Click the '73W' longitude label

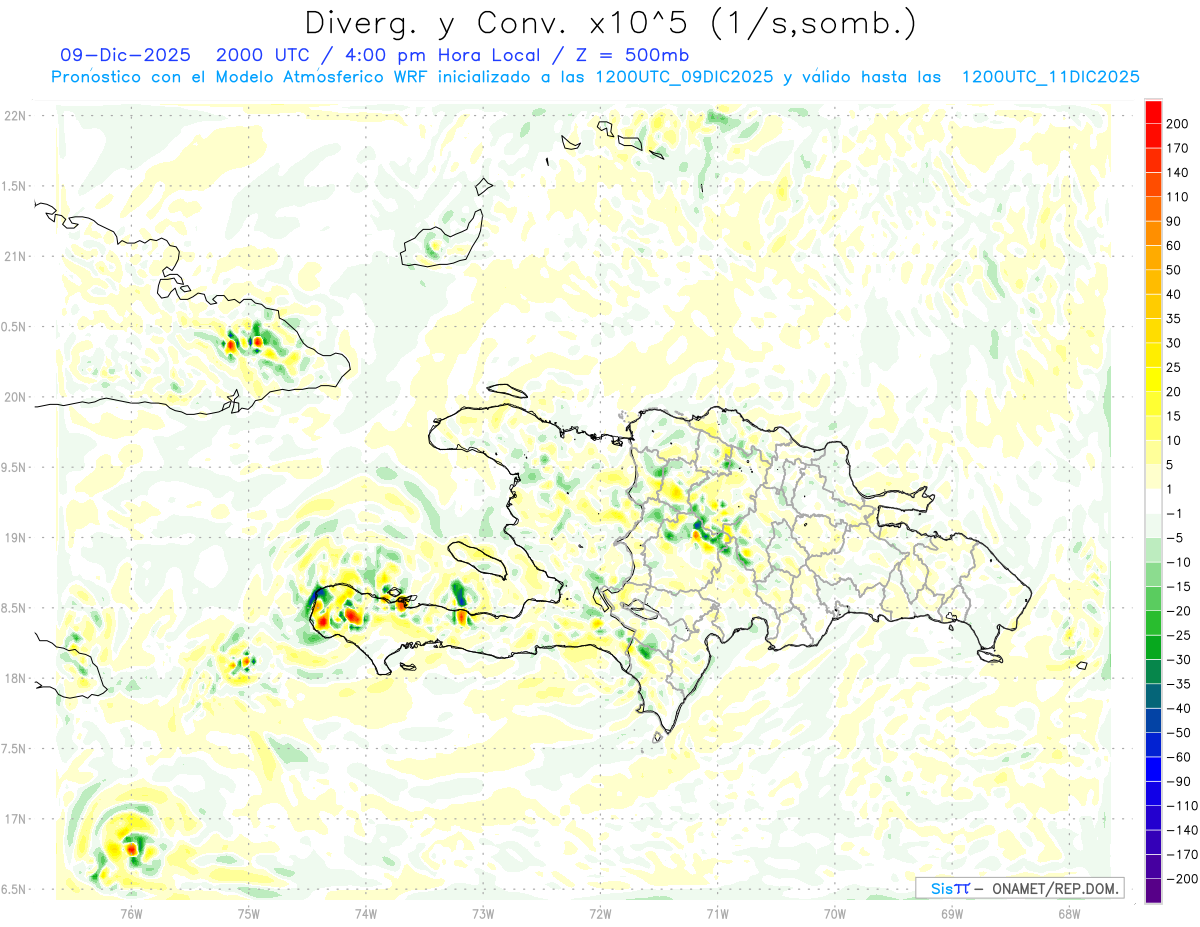483,913
